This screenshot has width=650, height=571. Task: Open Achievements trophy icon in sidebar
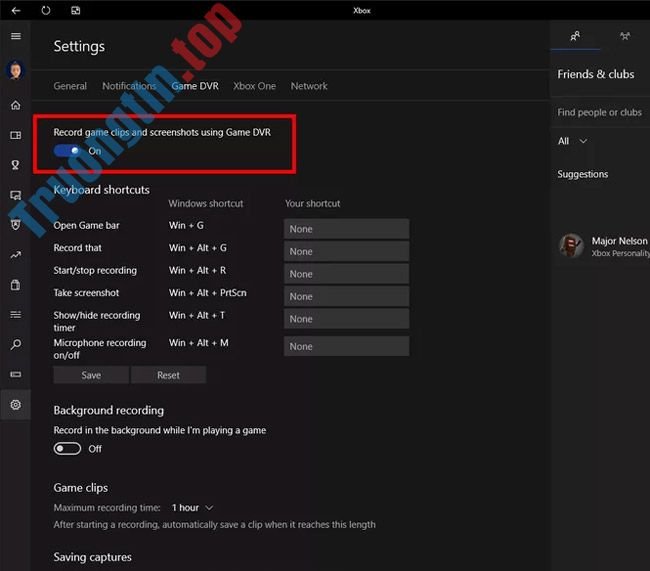[x=16, y=165]
